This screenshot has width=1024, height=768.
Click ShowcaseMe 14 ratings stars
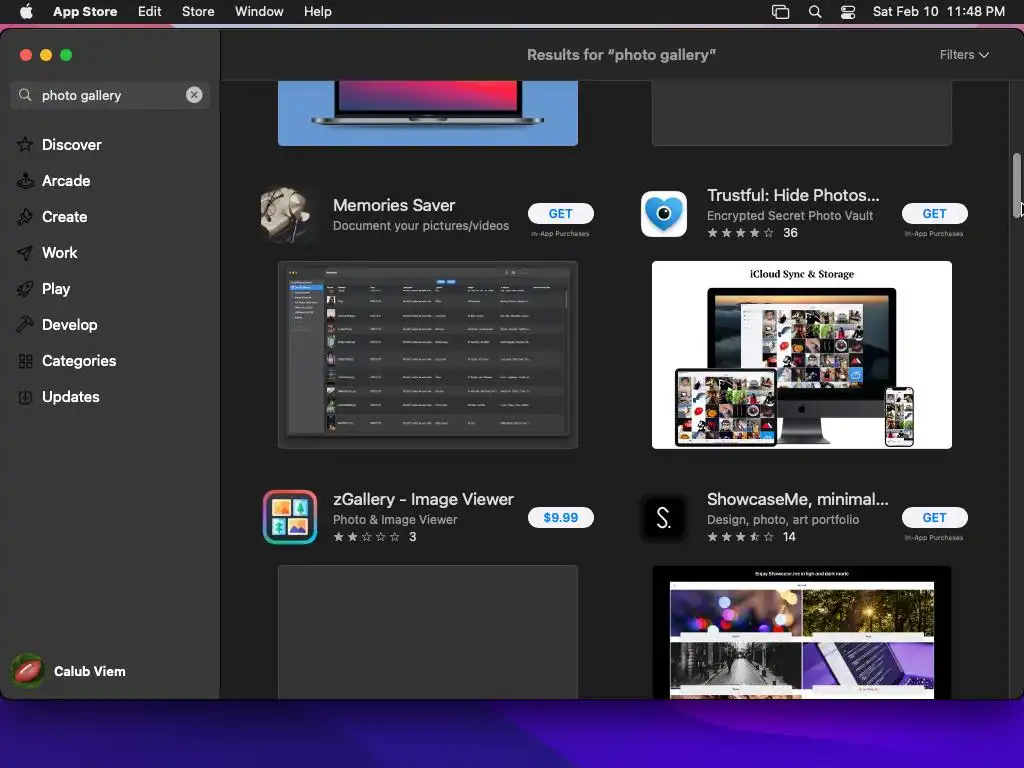740,537
